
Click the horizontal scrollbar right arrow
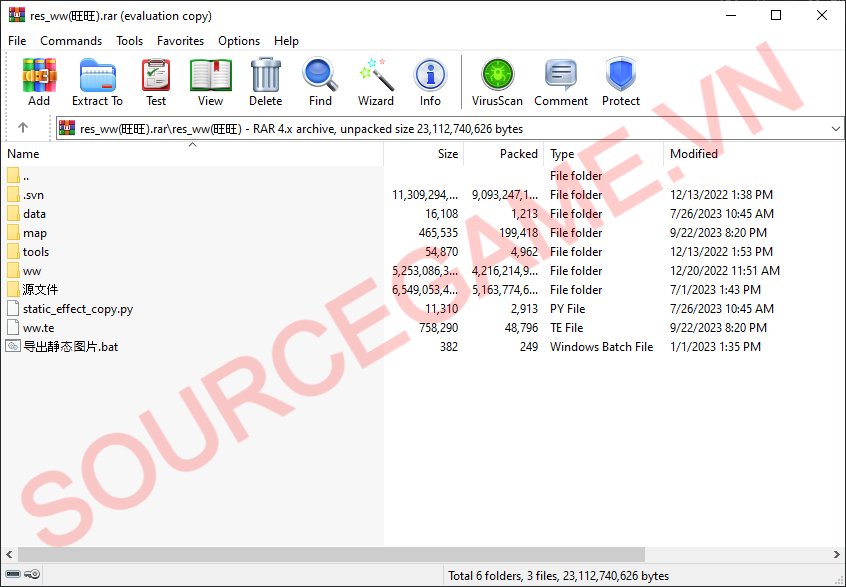(836, 554)
